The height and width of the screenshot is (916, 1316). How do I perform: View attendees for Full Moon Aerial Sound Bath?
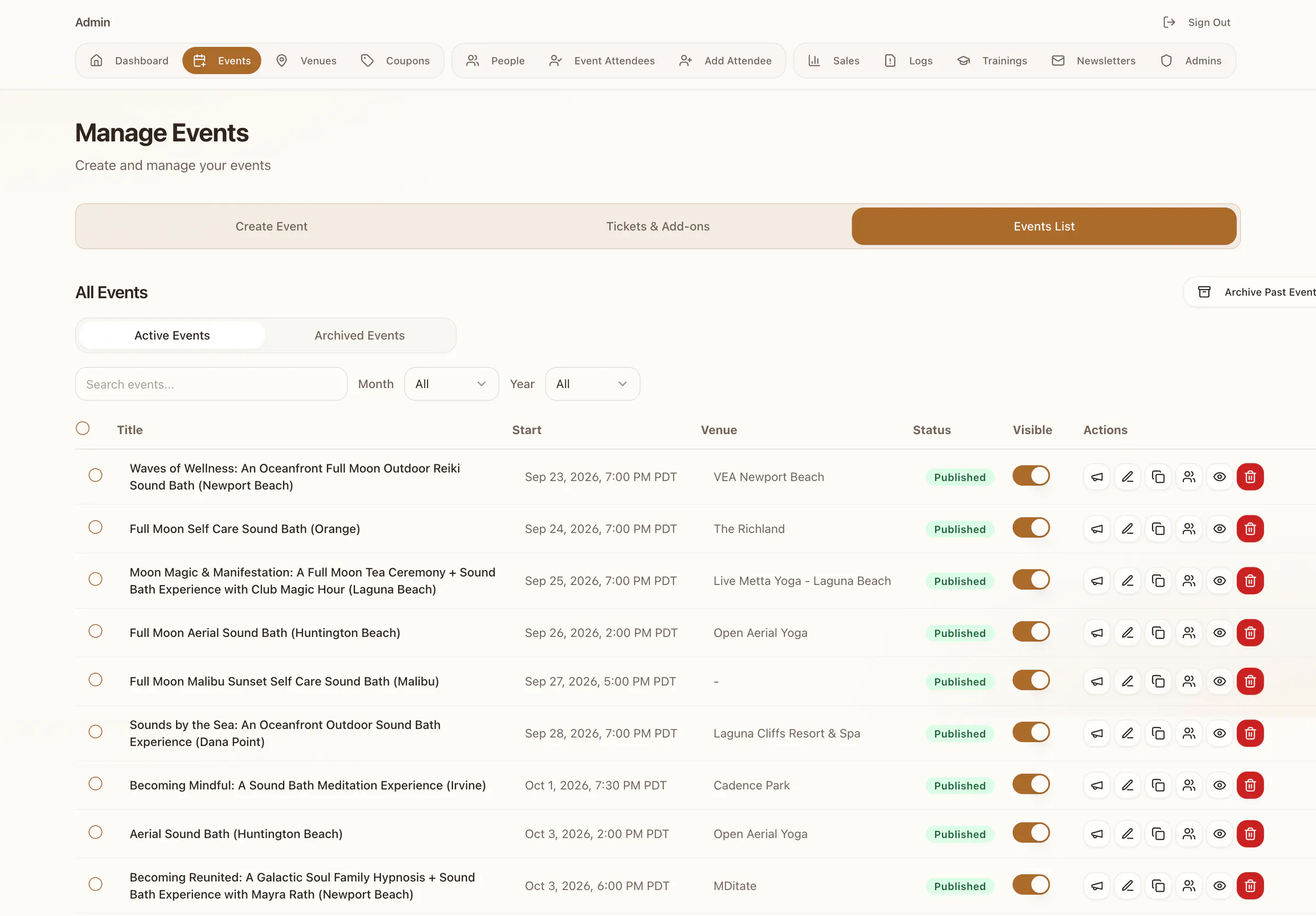pyautogui.click(x=1189, y=633)
